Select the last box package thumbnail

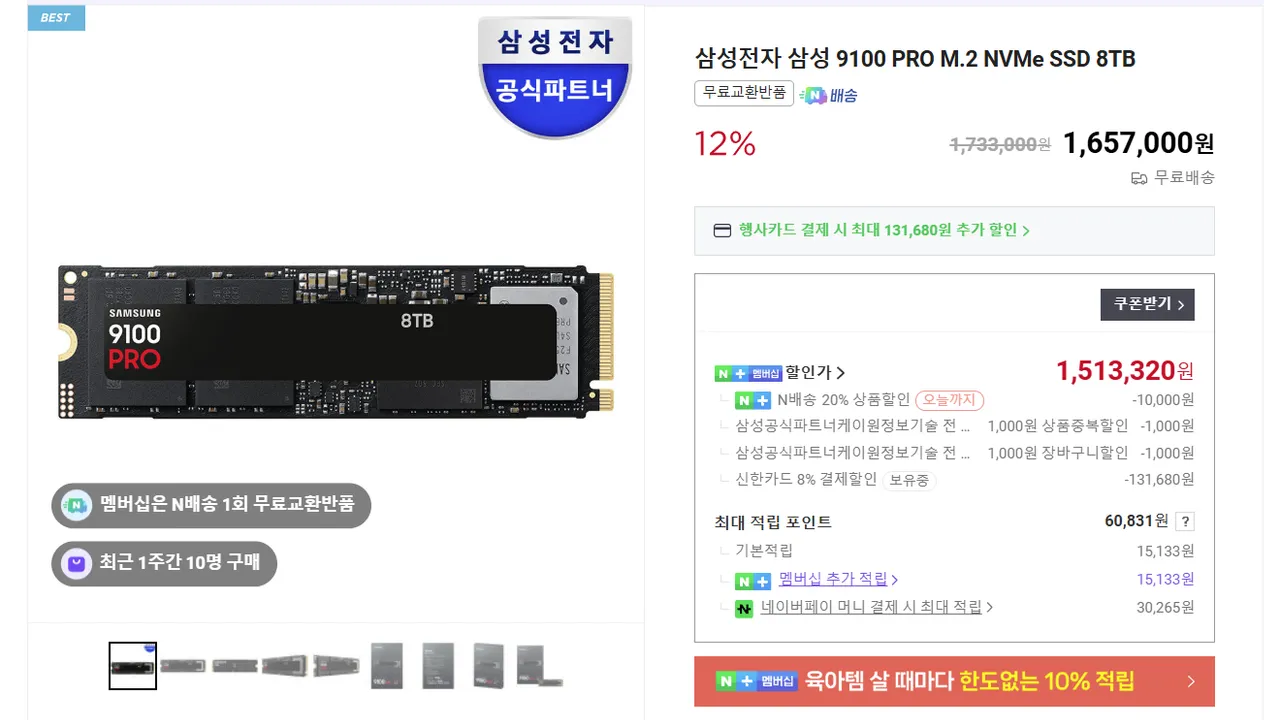click(x=539, y=666)
